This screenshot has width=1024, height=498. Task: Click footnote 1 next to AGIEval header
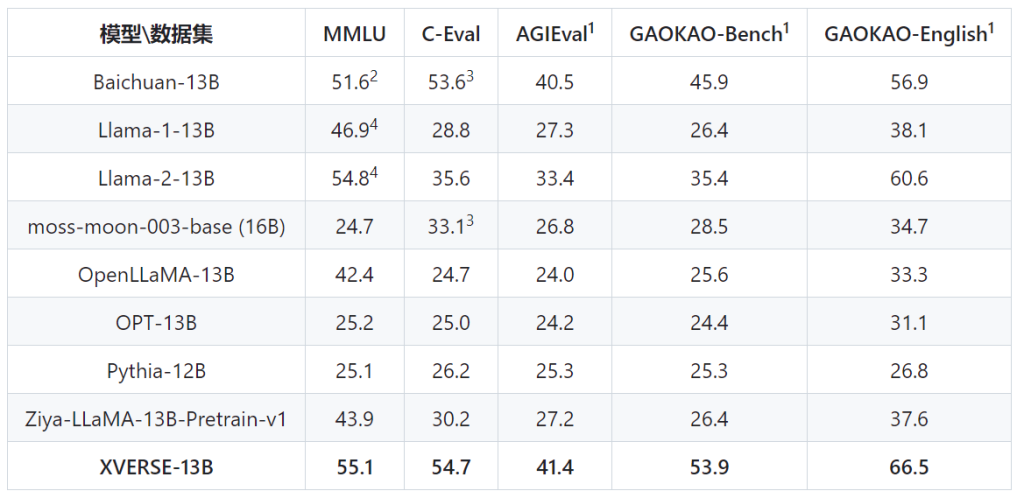(592, 28)
